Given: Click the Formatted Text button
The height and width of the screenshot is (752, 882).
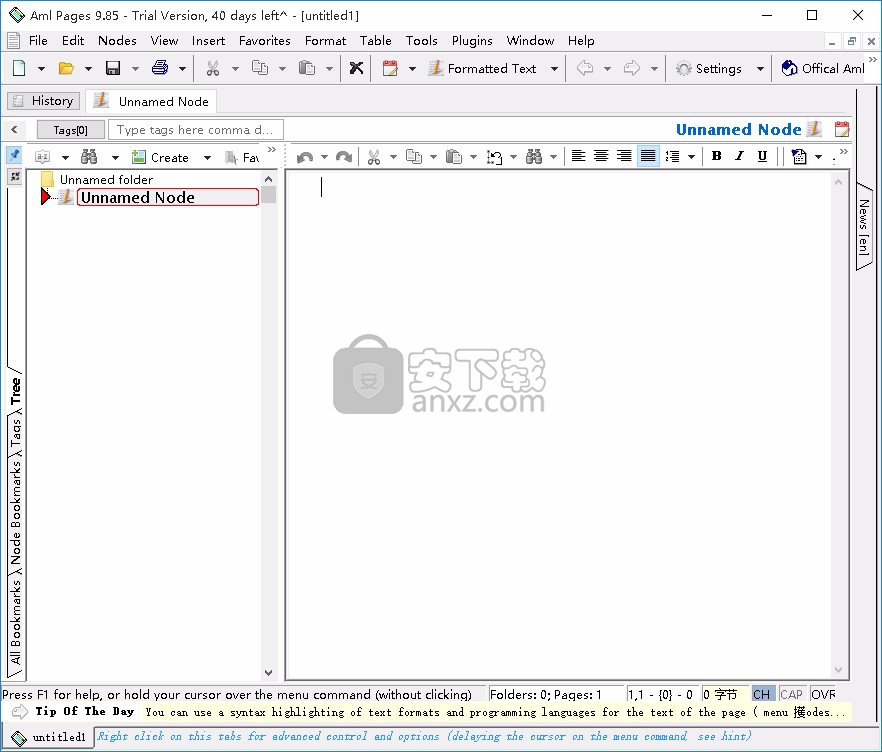Looking at the screenshot, I should [x=483, y=69].
